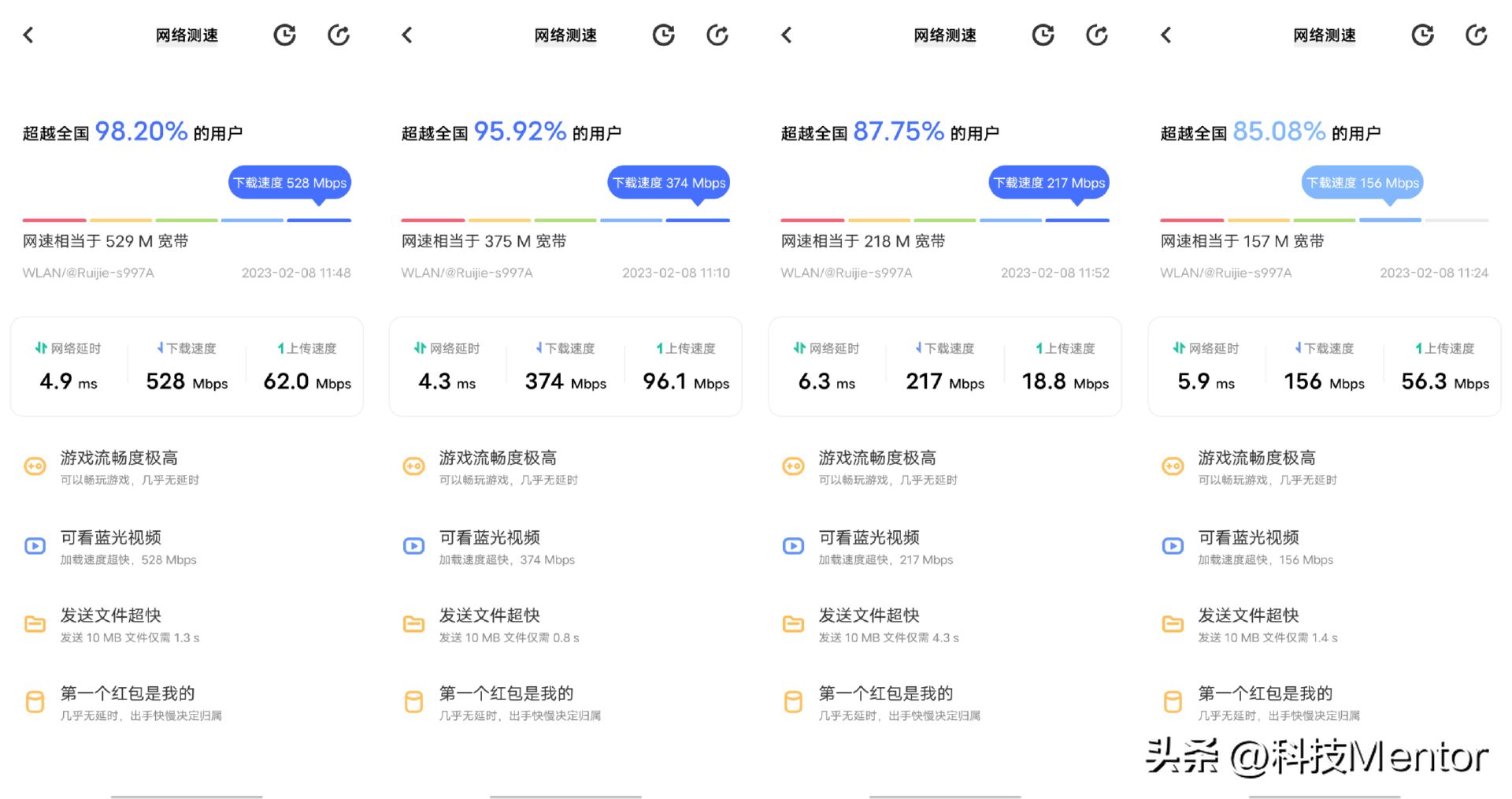Click the 95.92% percentage text
This screenshot has height=799, width=1512.
coord(520,132)
